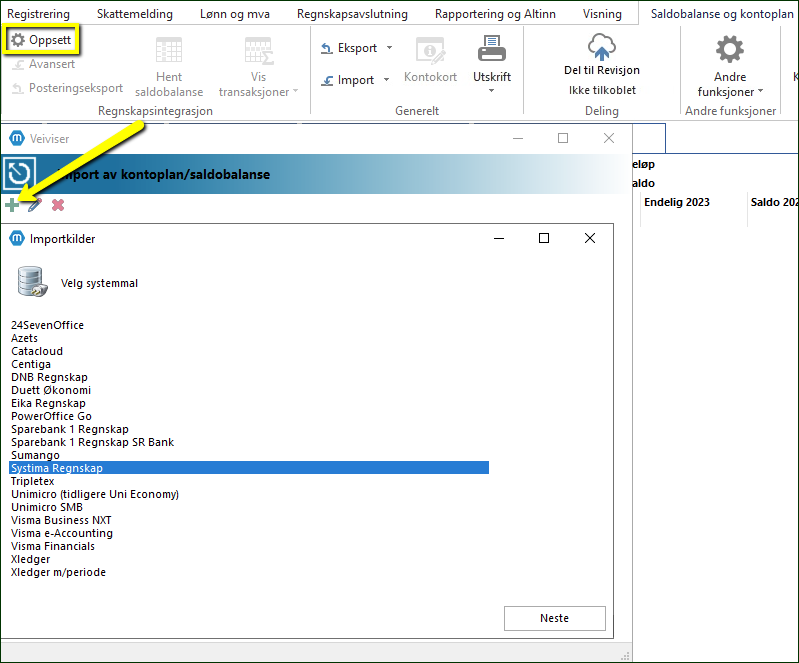Viewport: 799px width, 663px height.
Task: Go to the Regnskapsavslutning tab
Action: coord(352,14)
